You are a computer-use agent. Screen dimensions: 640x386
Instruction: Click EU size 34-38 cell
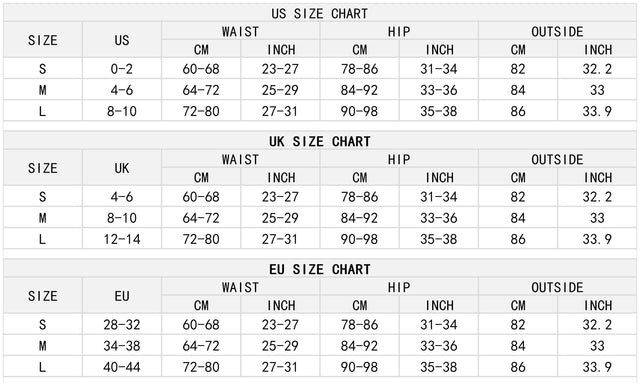(122, 346)
